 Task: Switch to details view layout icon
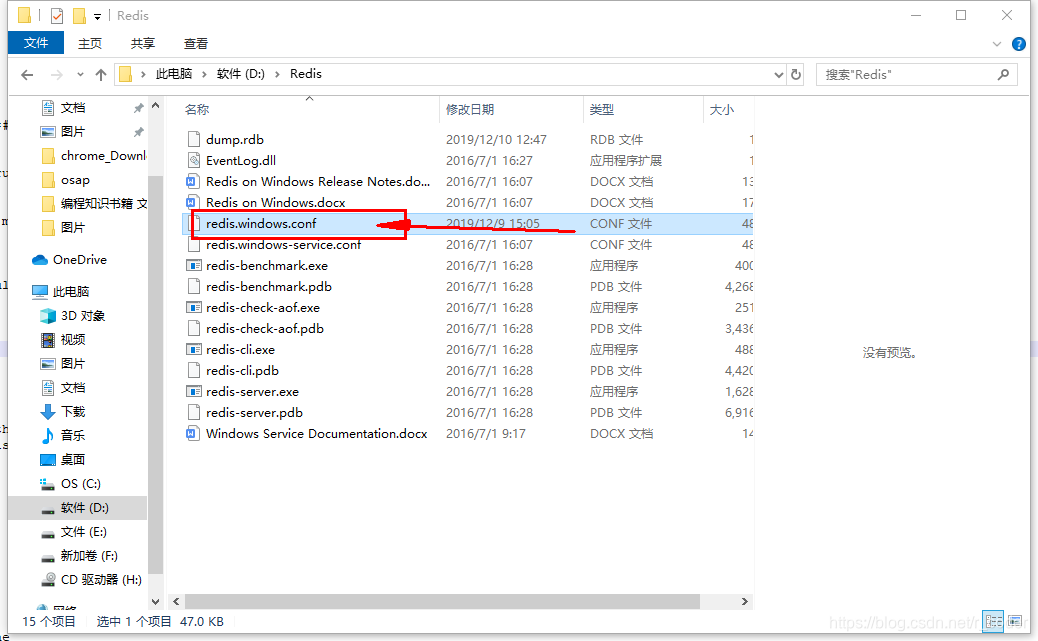coord(993,621)
